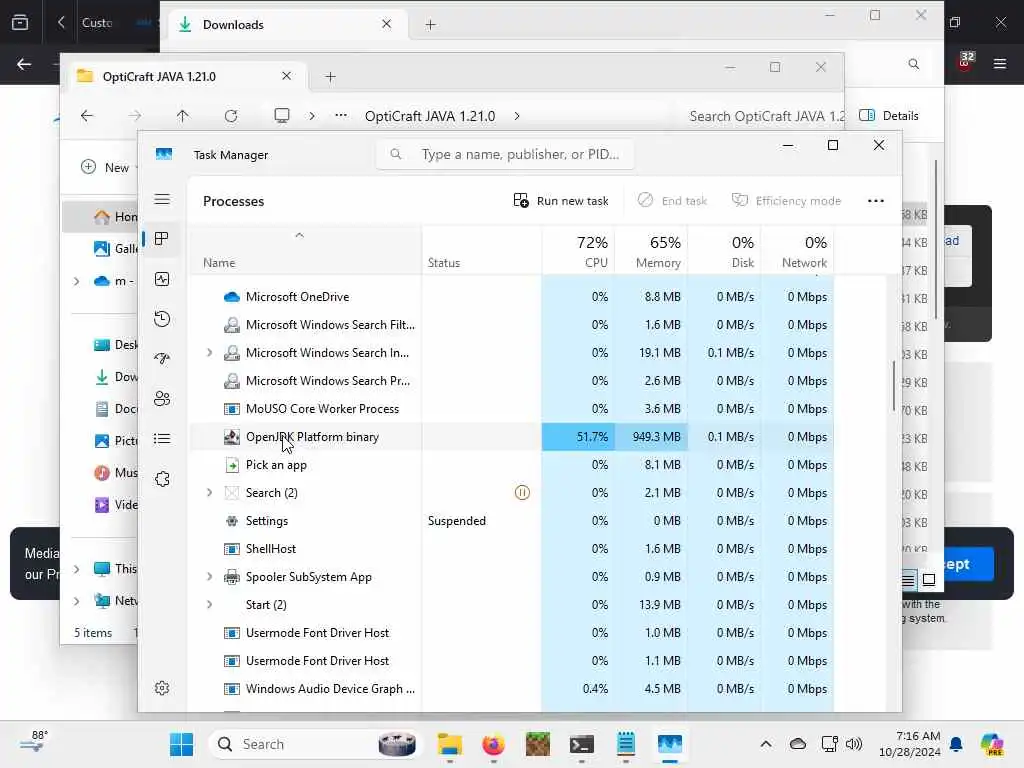Select MoUSO Core Worker Process row
The height and width of the screenshot is (768, 1024).
tap(512, 409)
